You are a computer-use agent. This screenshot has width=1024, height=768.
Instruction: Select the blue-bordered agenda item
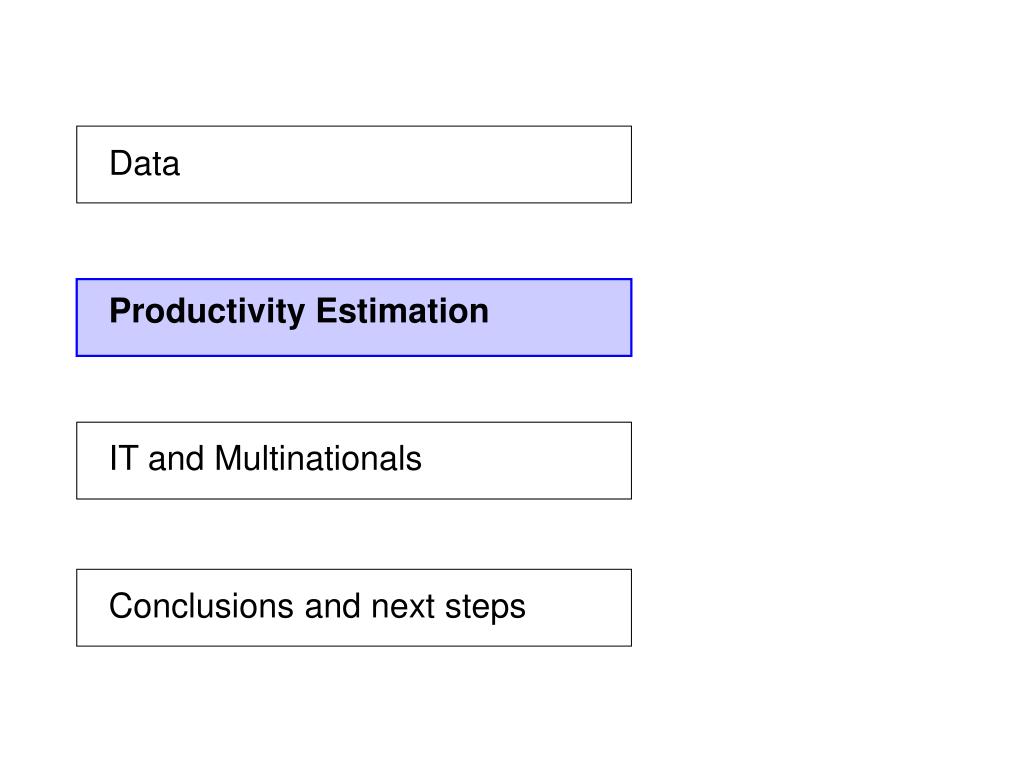click(x=354, y=317)
